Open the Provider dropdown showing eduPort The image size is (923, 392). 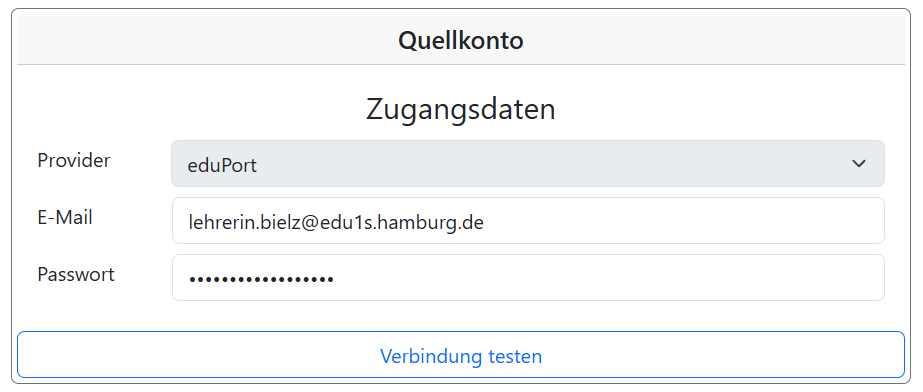(527, 164)
